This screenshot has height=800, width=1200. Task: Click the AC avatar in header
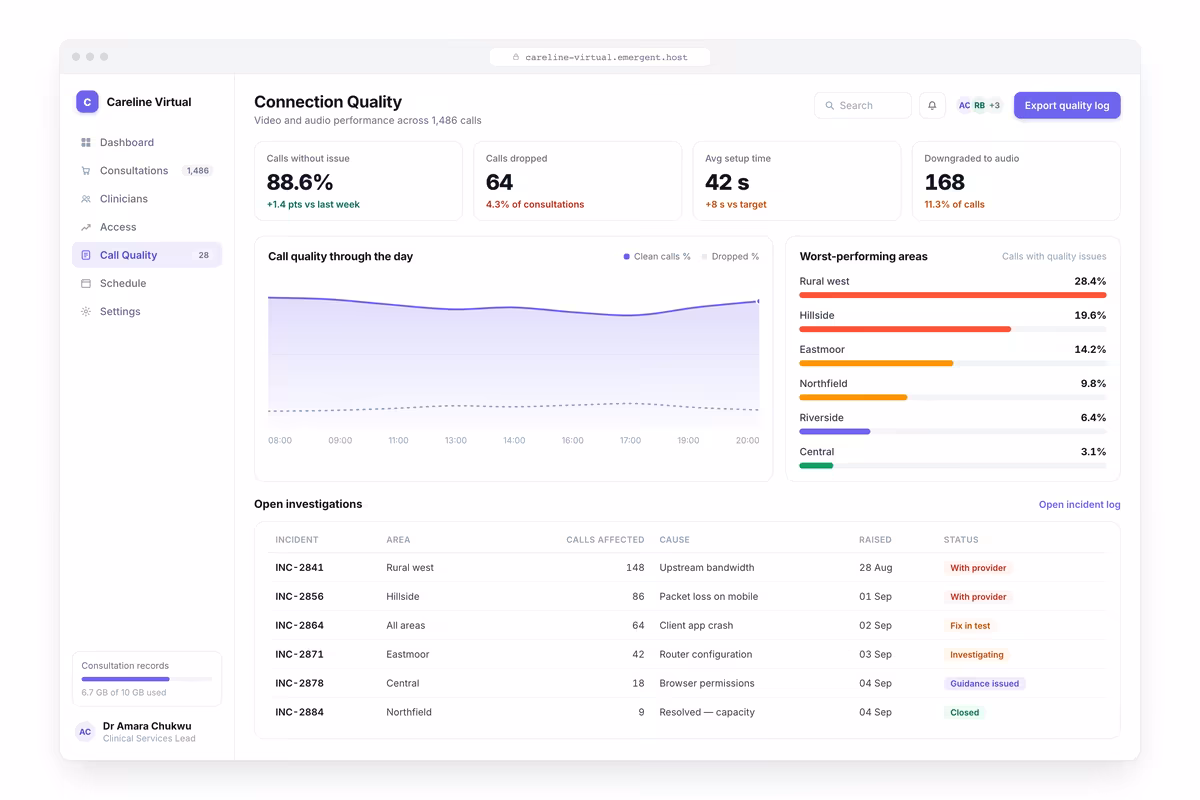pyautogui.click(x=964, y=105)
